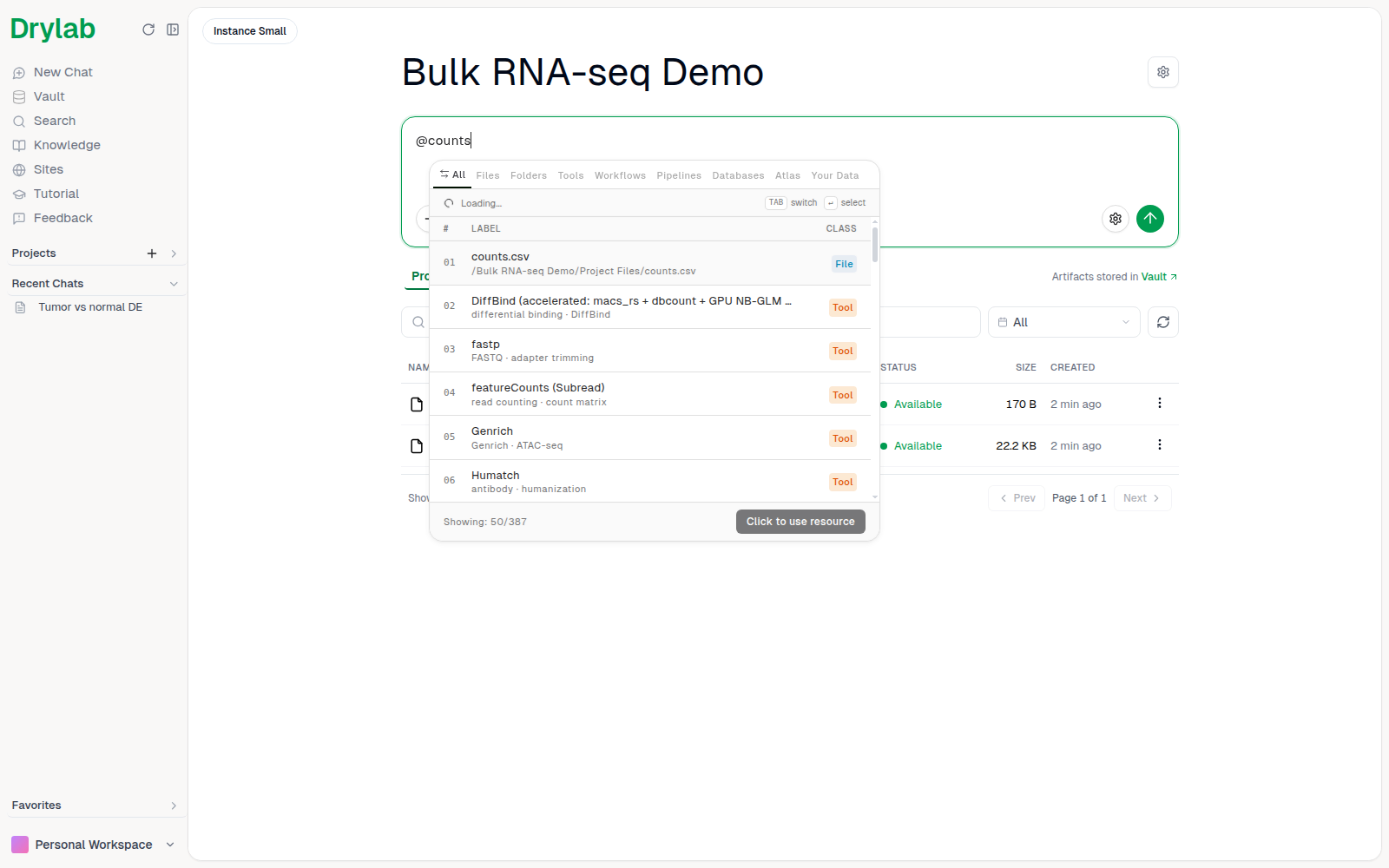
Task: Select Files tab in mention popup
Action: click(x=488, y=175)
